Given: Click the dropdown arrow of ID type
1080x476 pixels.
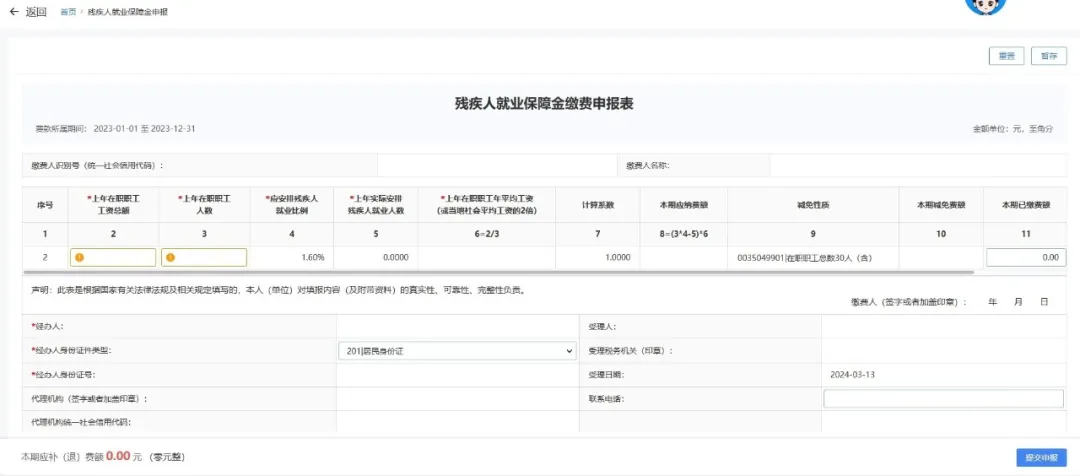Looking at the screenshot, I should click(x=569, y=351).
